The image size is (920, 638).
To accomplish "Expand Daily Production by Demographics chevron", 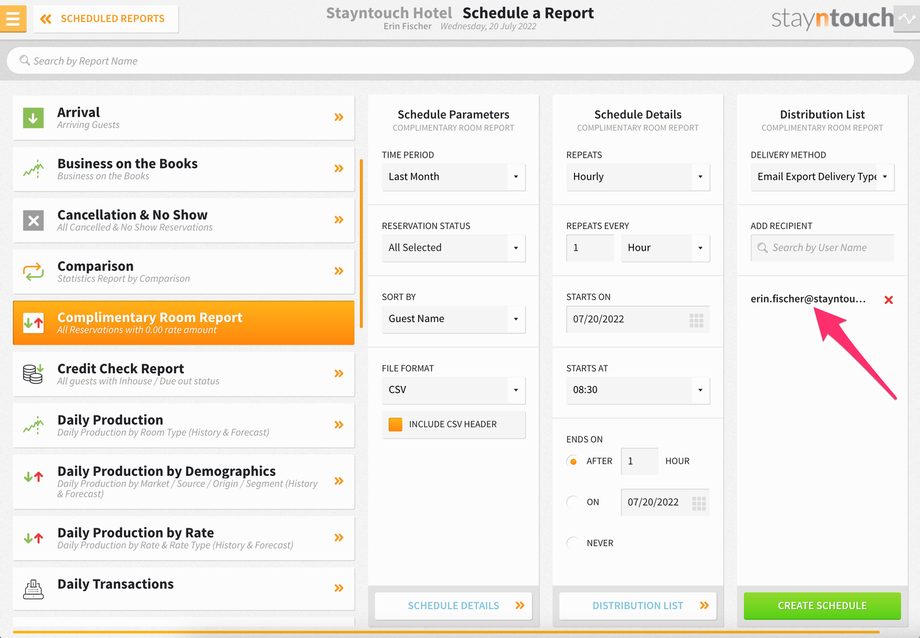I will coord(339,481).
